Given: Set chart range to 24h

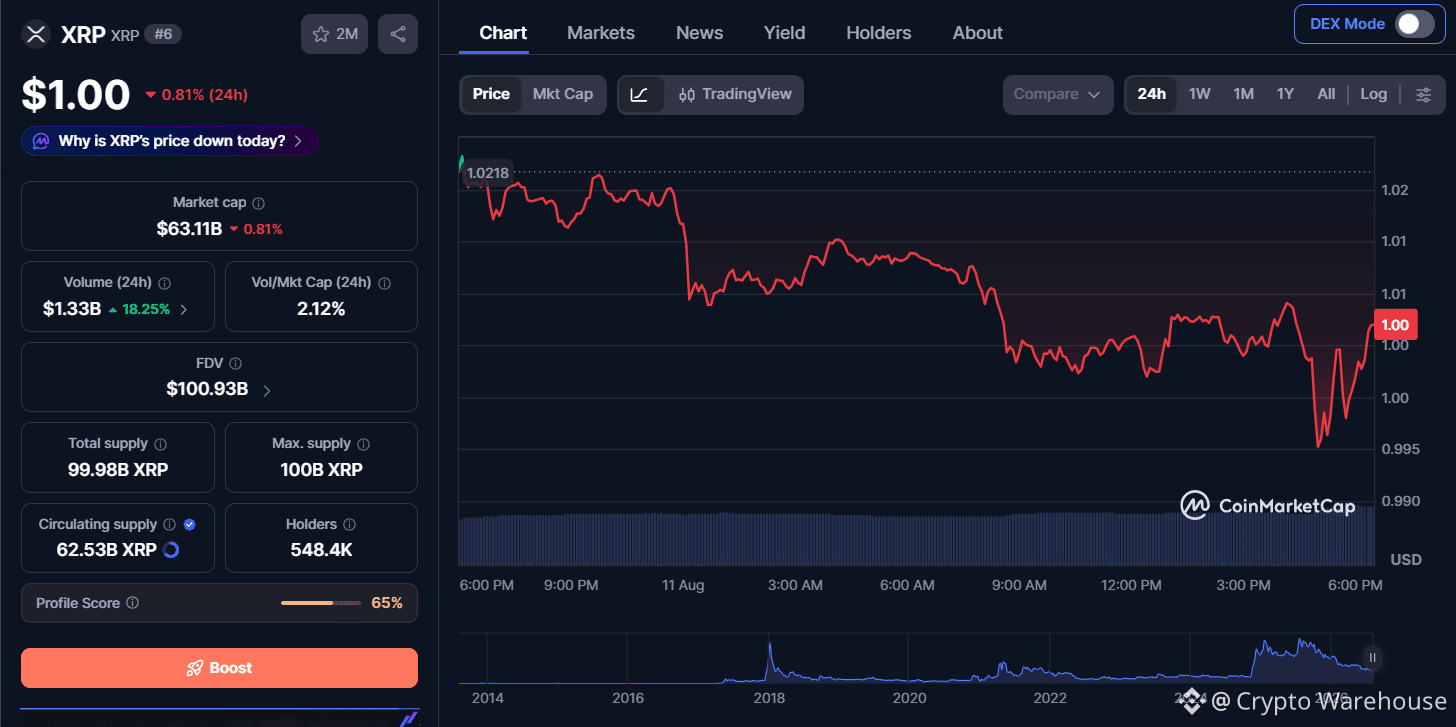Looking at the screenshot, I should pyautogui.click(x=1152, y=94).
